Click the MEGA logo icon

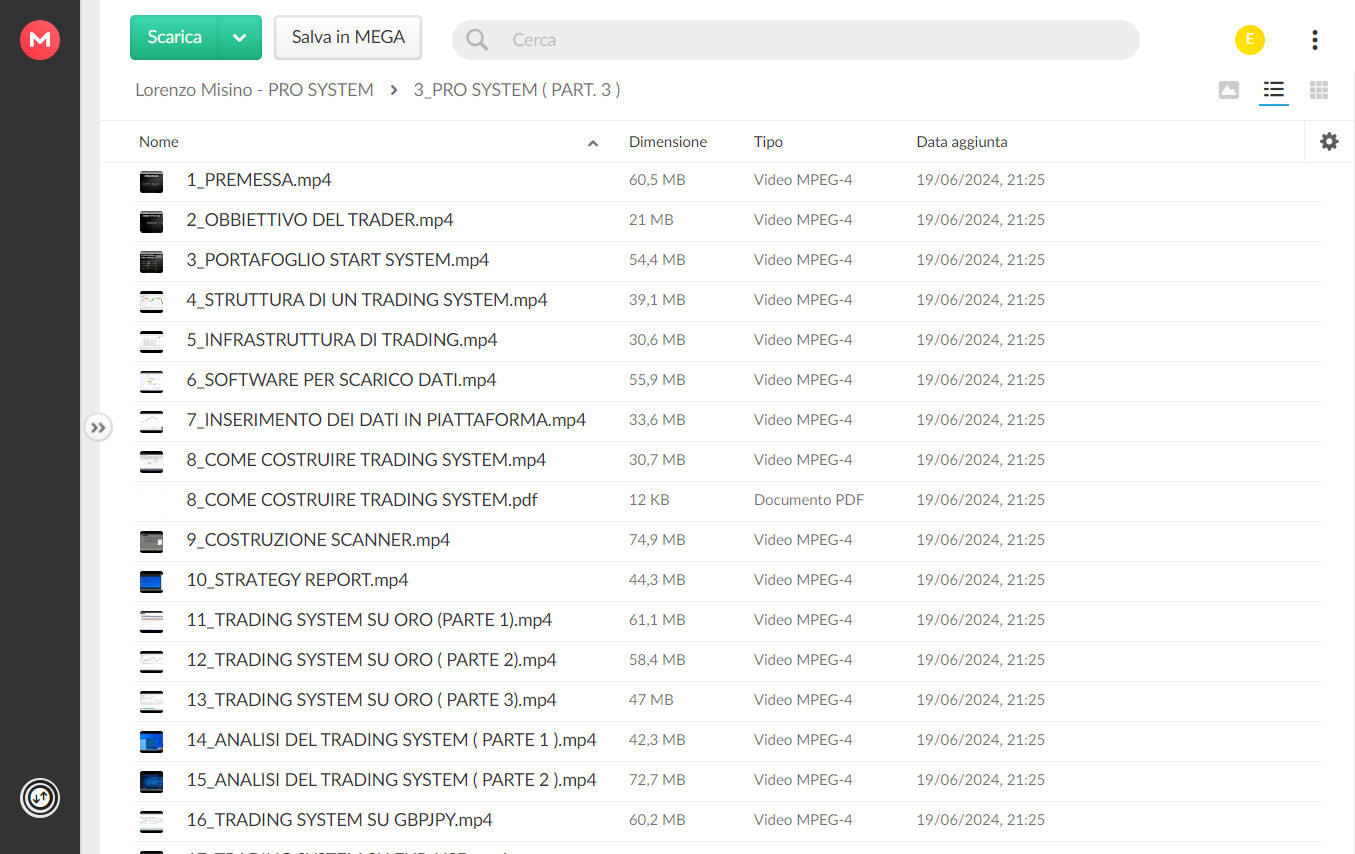click(x=40, y=40)
